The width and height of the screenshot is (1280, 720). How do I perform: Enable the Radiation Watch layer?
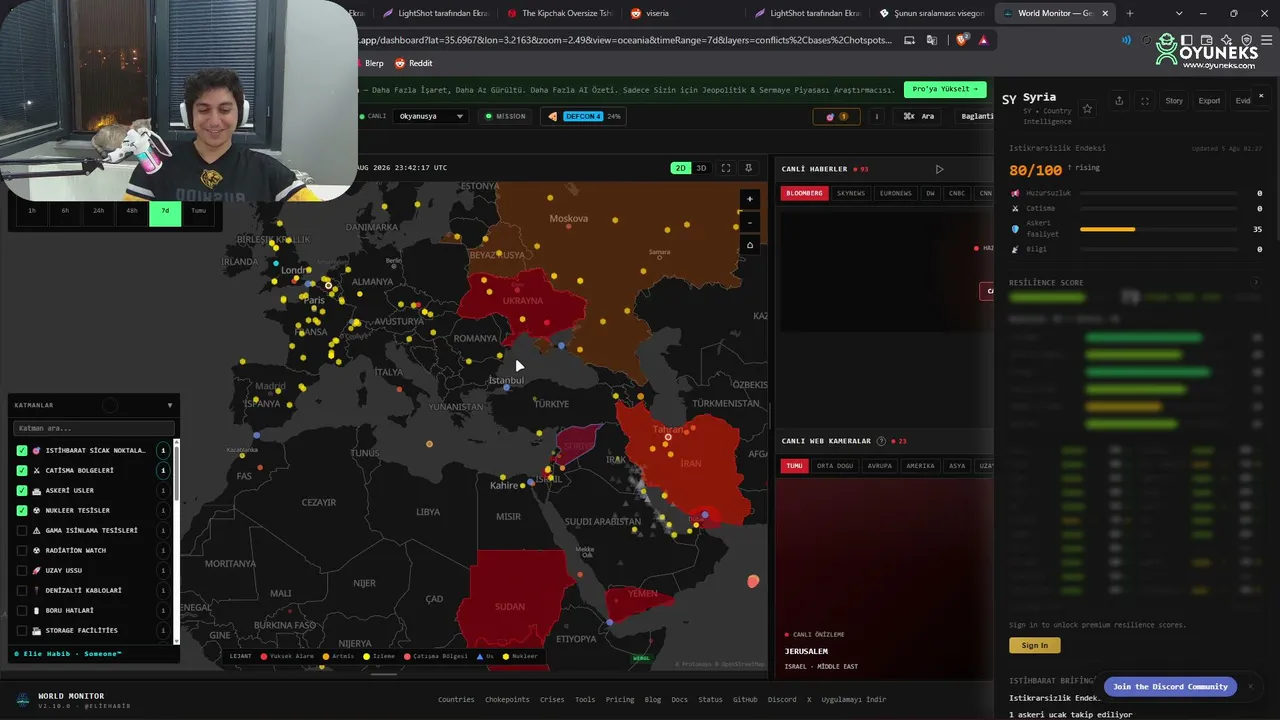[22, 550]
